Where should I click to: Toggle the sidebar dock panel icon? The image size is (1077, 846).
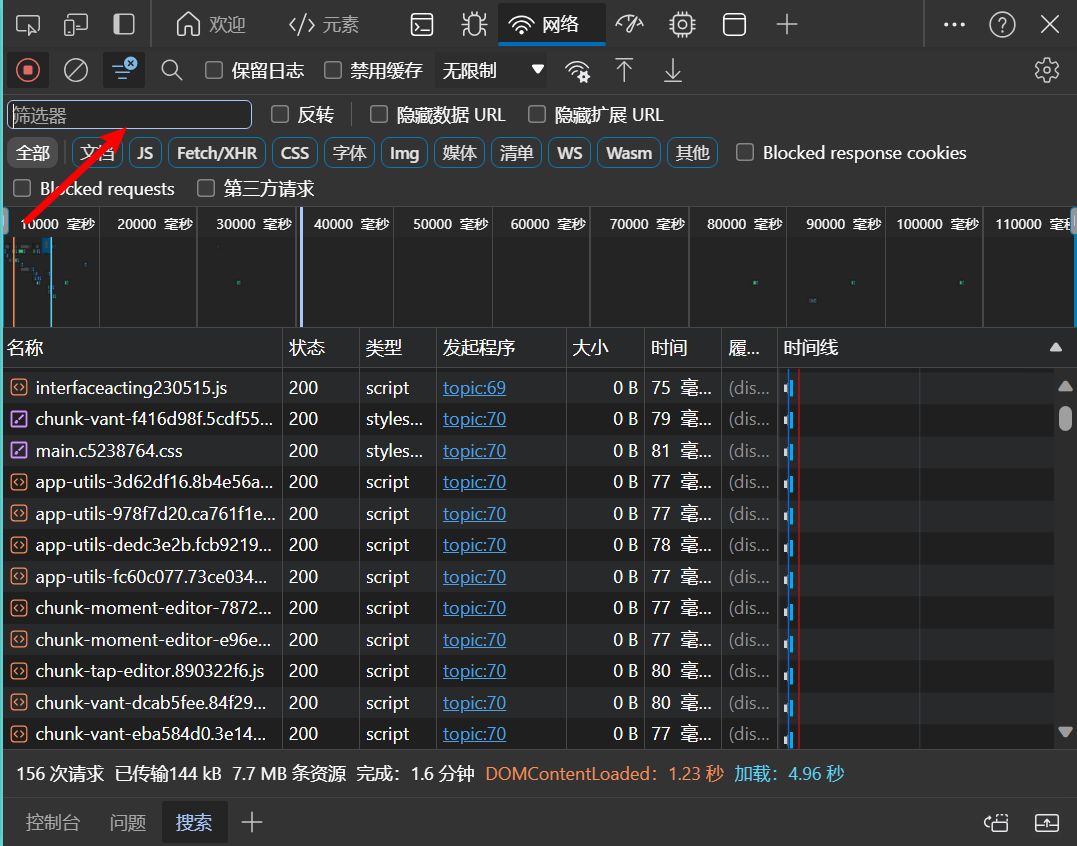click(124, 25)
